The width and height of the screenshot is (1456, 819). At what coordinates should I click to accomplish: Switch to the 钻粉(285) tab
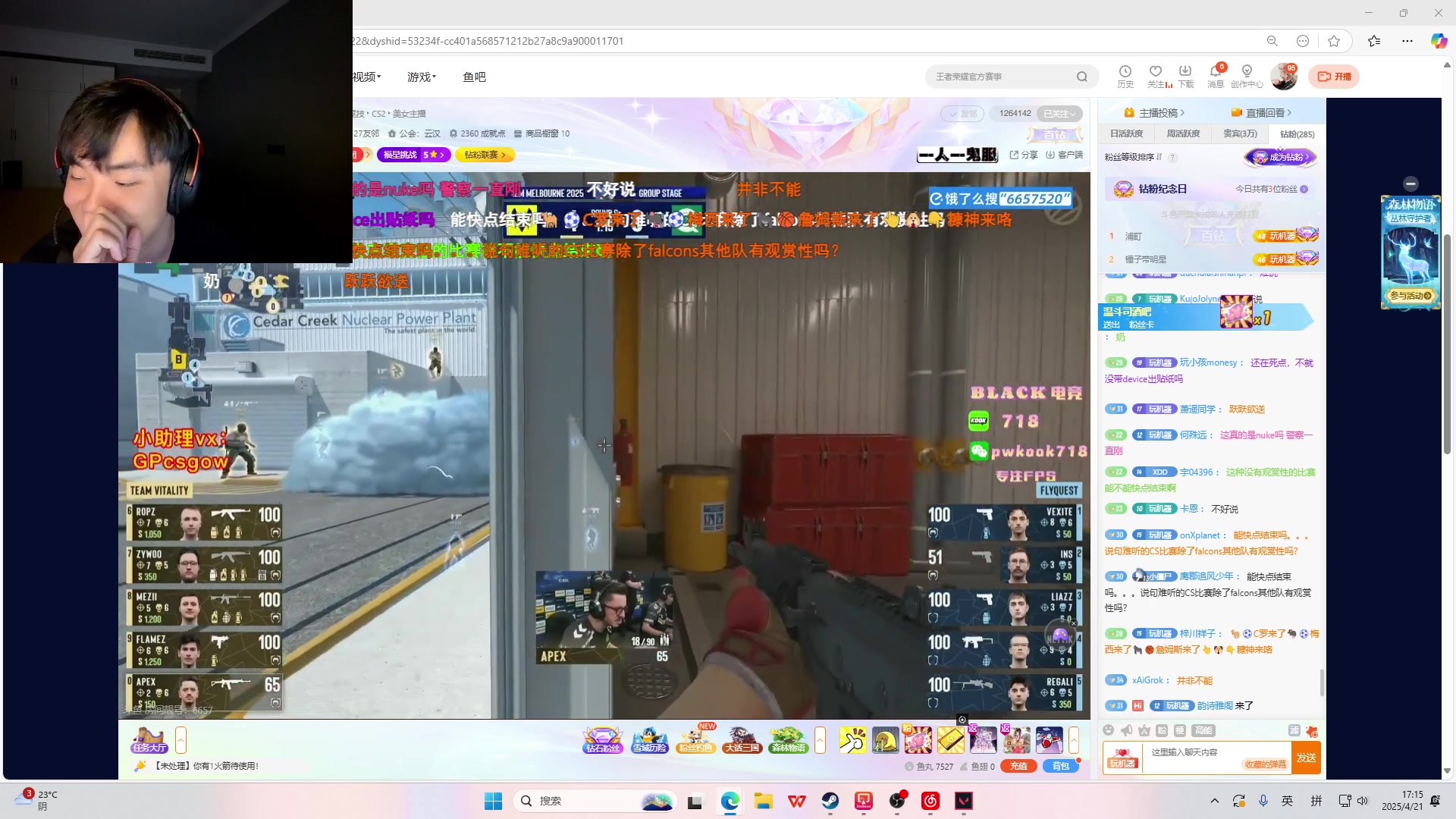tap(1297, 133)
